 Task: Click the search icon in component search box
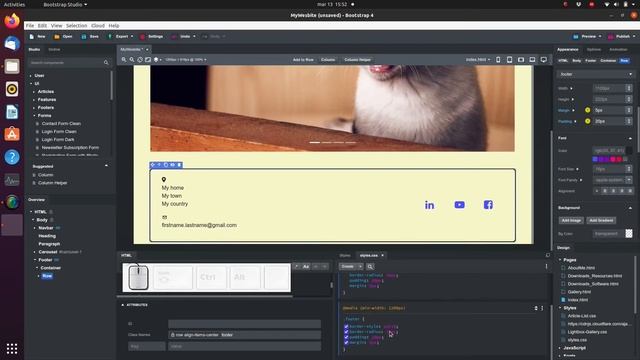pyautogui.click(x=106, y=63)
